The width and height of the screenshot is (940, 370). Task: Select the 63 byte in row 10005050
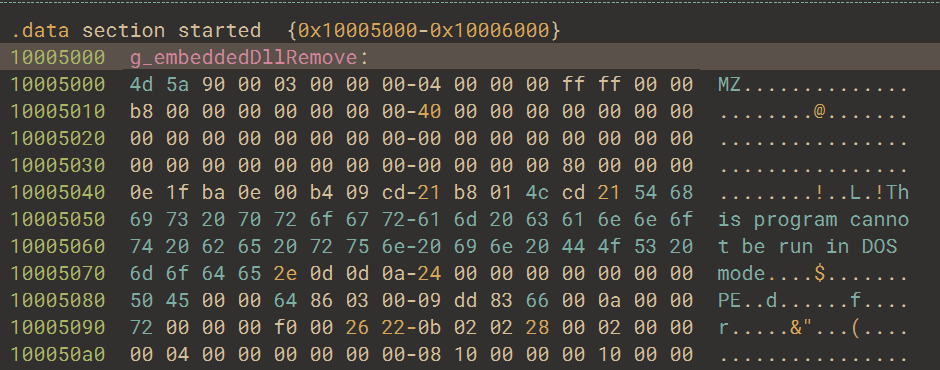point(538,219)
